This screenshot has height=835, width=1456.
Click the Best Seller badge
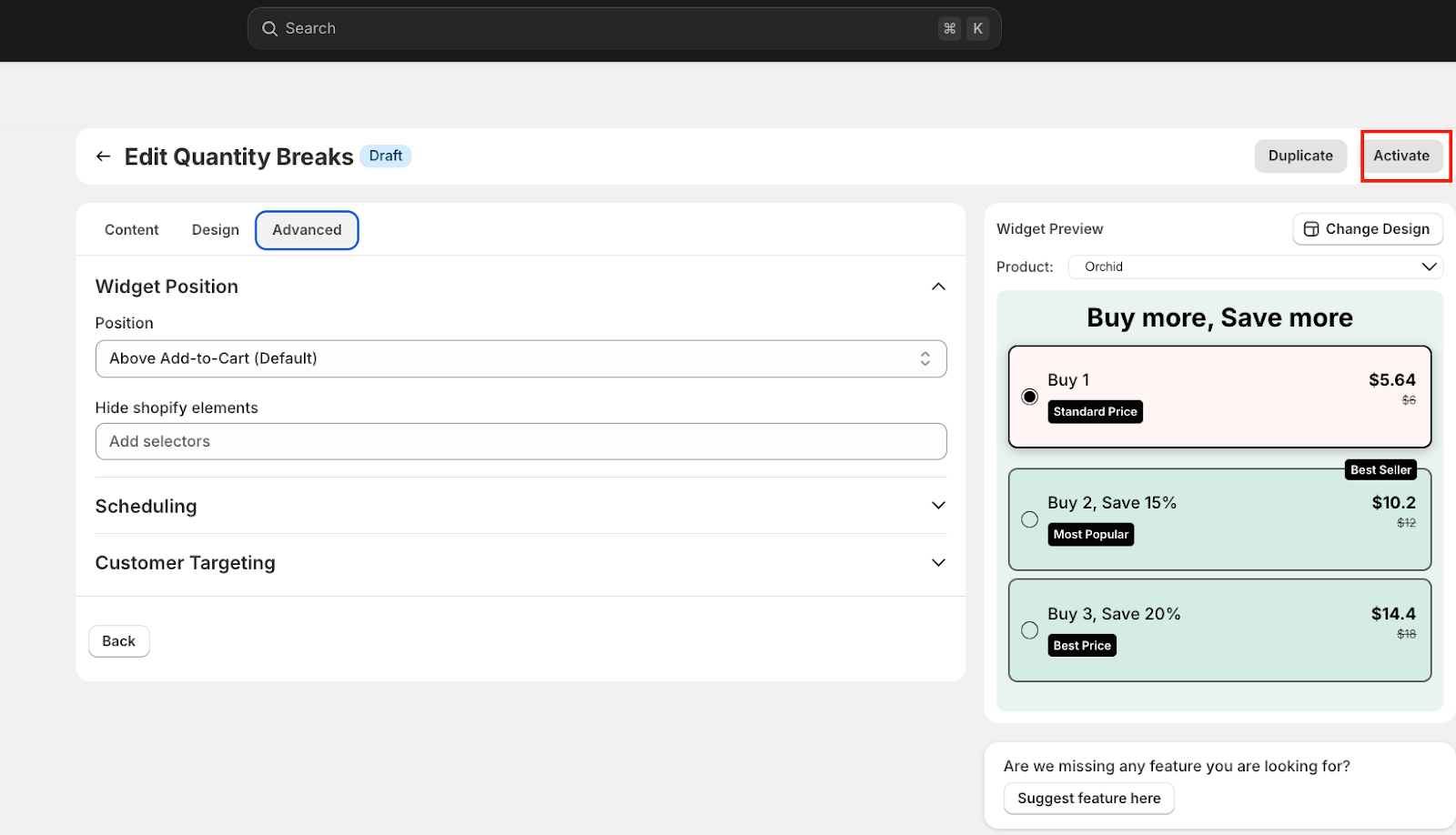[1380, 470]
